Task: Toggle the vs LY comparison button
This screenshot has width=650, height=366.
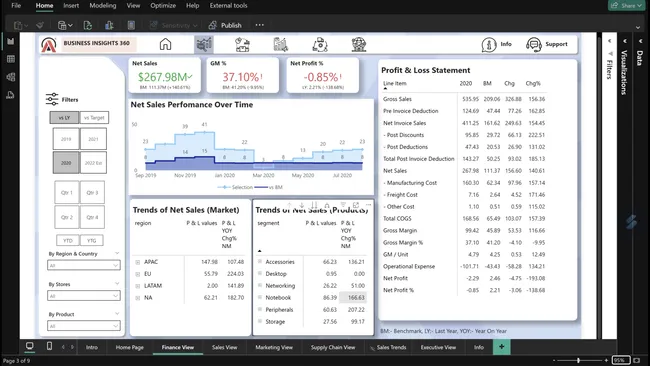Action: (x=64, y=118)
